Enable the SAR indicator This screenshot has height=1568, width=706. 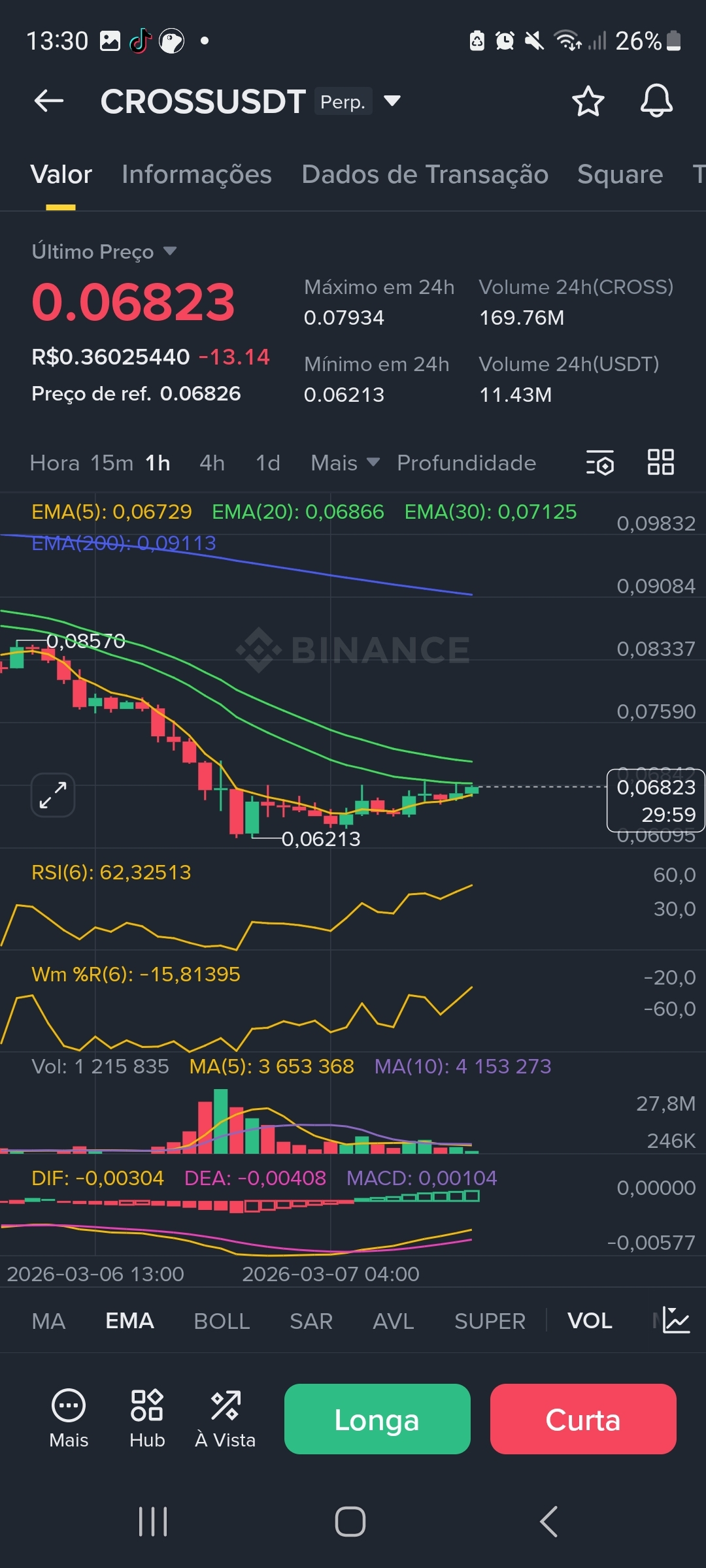(x=311, y=1321)
